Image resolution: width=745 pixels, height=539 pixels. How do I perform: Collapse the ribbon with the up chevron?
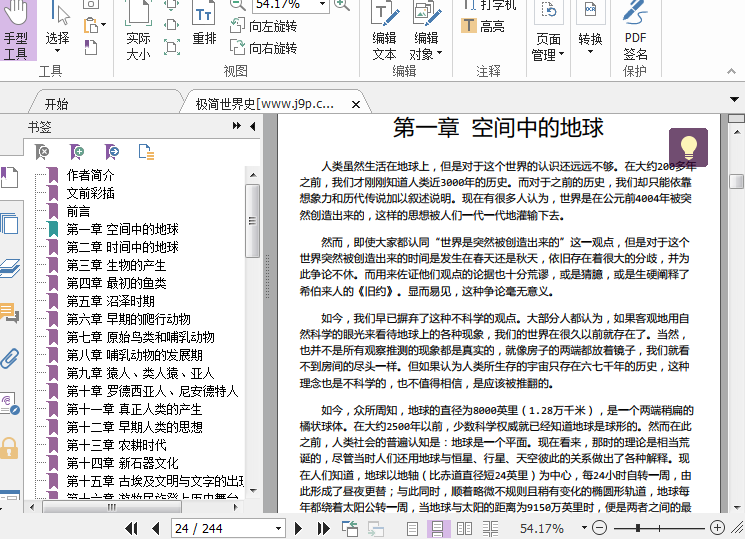[x=731, y=71]
